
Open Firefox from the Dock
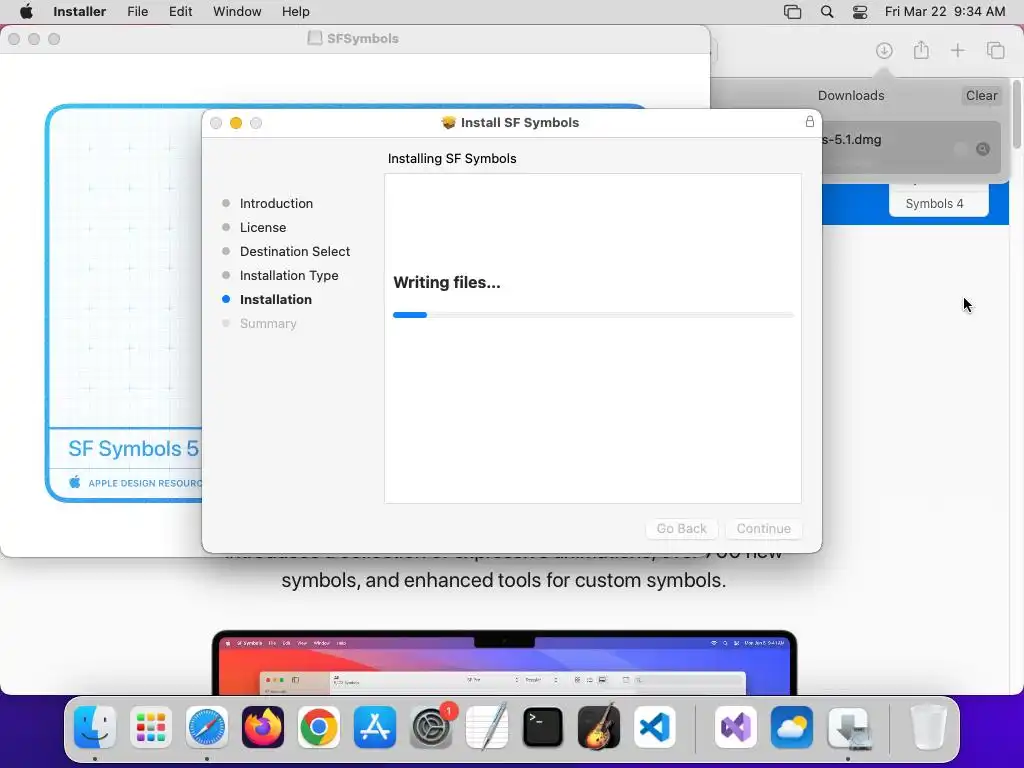pos(263,727)
